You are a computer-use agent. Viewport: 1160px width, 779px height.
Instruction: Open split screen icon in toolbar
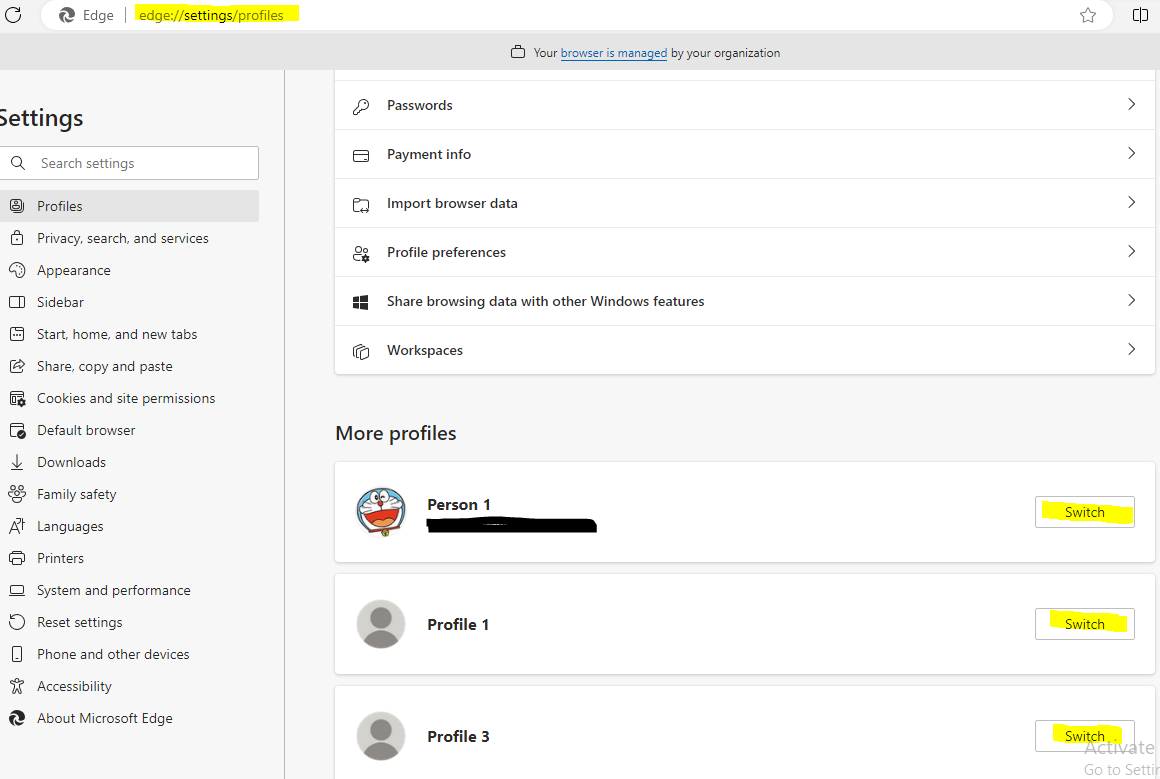[x=1140, y=16]
